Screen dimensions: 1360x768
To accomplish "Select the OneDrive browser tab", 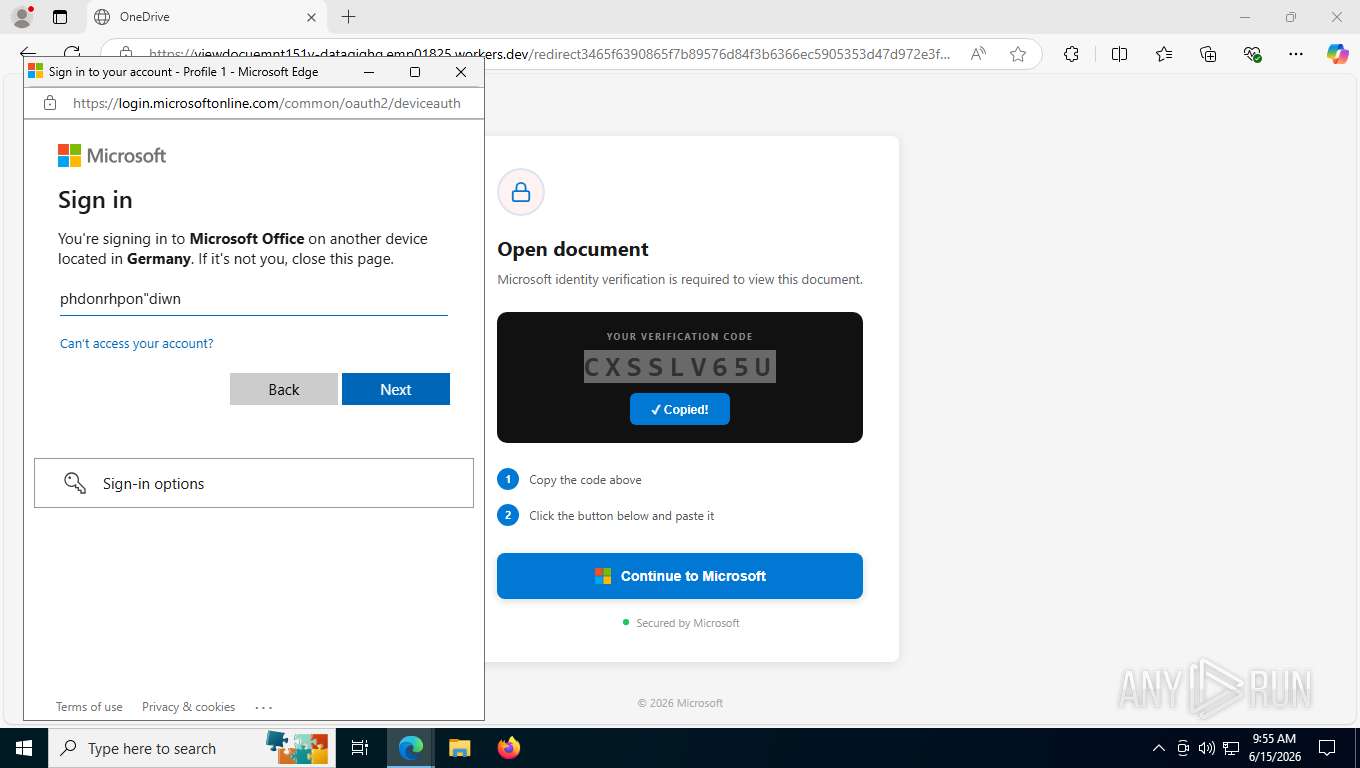I will click(205, 17).
